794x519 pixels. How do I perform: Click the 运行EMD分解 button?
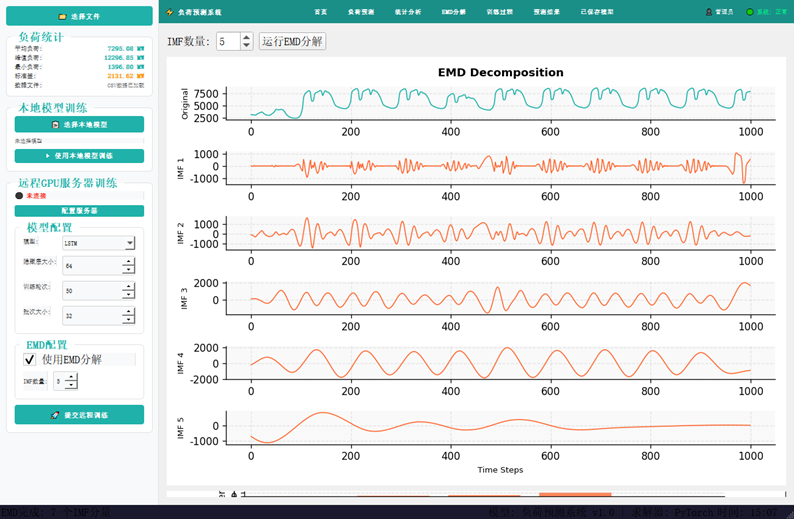(292, 41)
